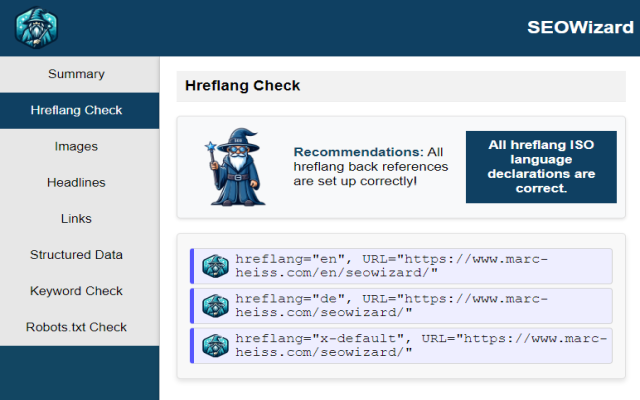Click the wizard icon beside hreflang="de" entry
Screen dimensions: 640x400
pos(216,305)
